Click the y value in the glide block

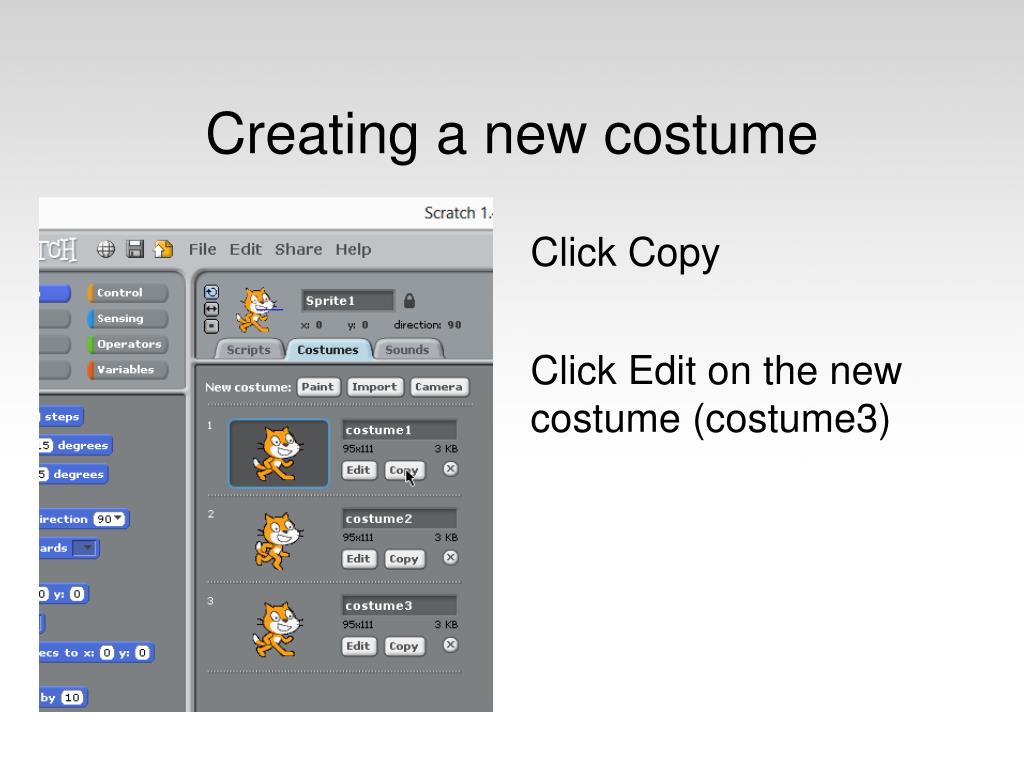click(142, 652)
